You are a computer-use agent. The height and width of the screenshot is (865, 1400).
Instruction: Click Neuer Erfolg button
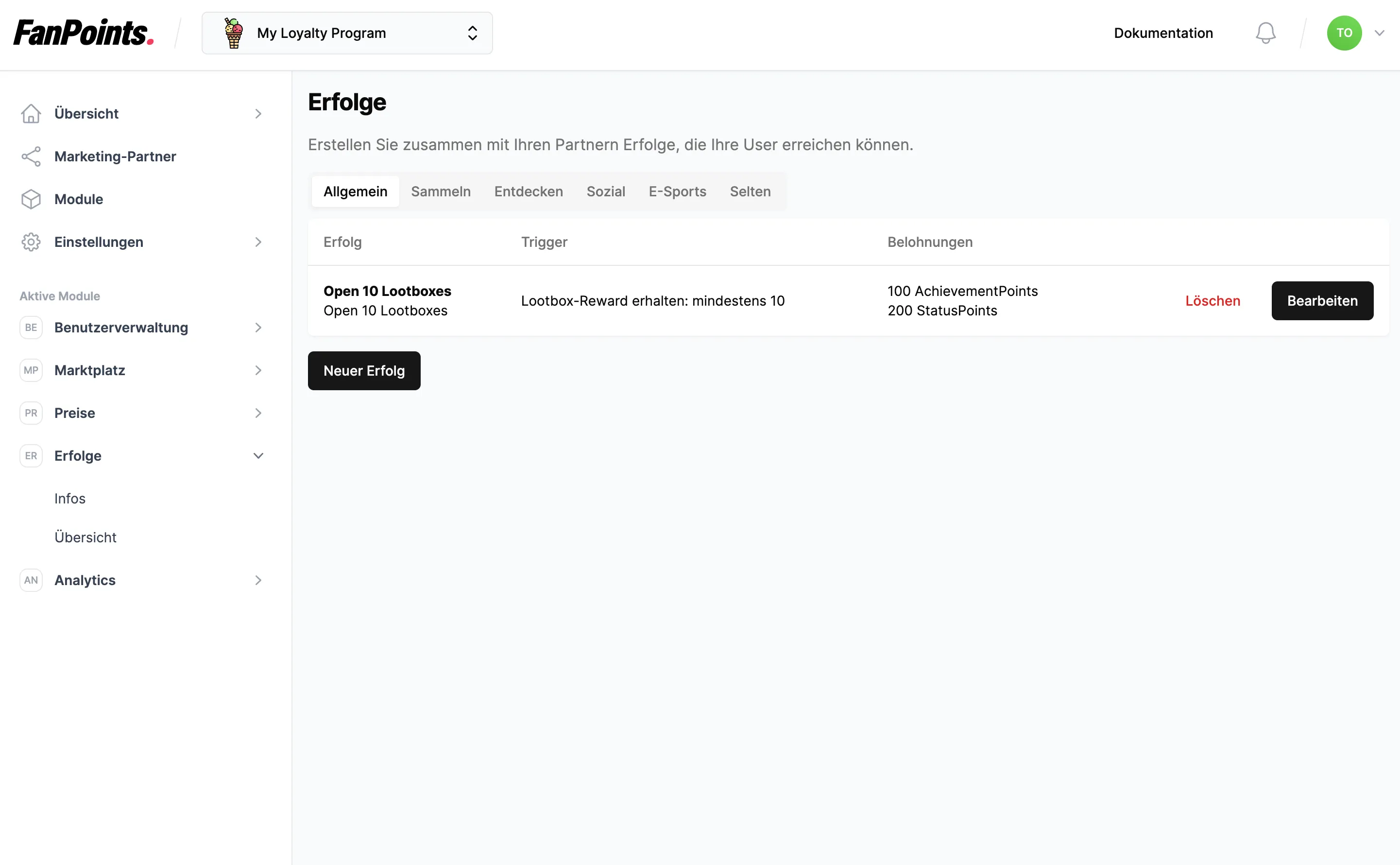364,371
